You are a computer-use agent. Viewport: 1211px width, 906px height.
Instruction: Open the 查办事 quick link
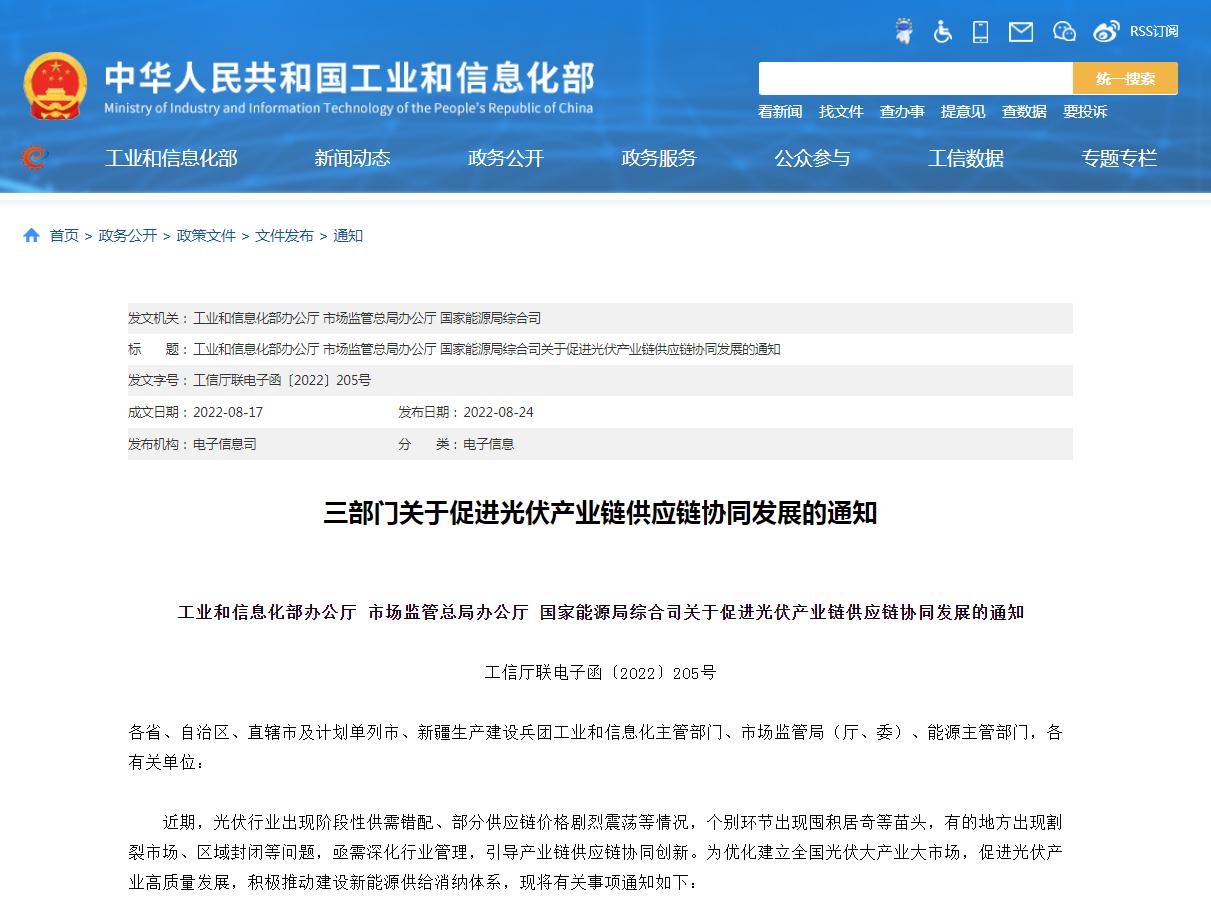click(902, 112)
